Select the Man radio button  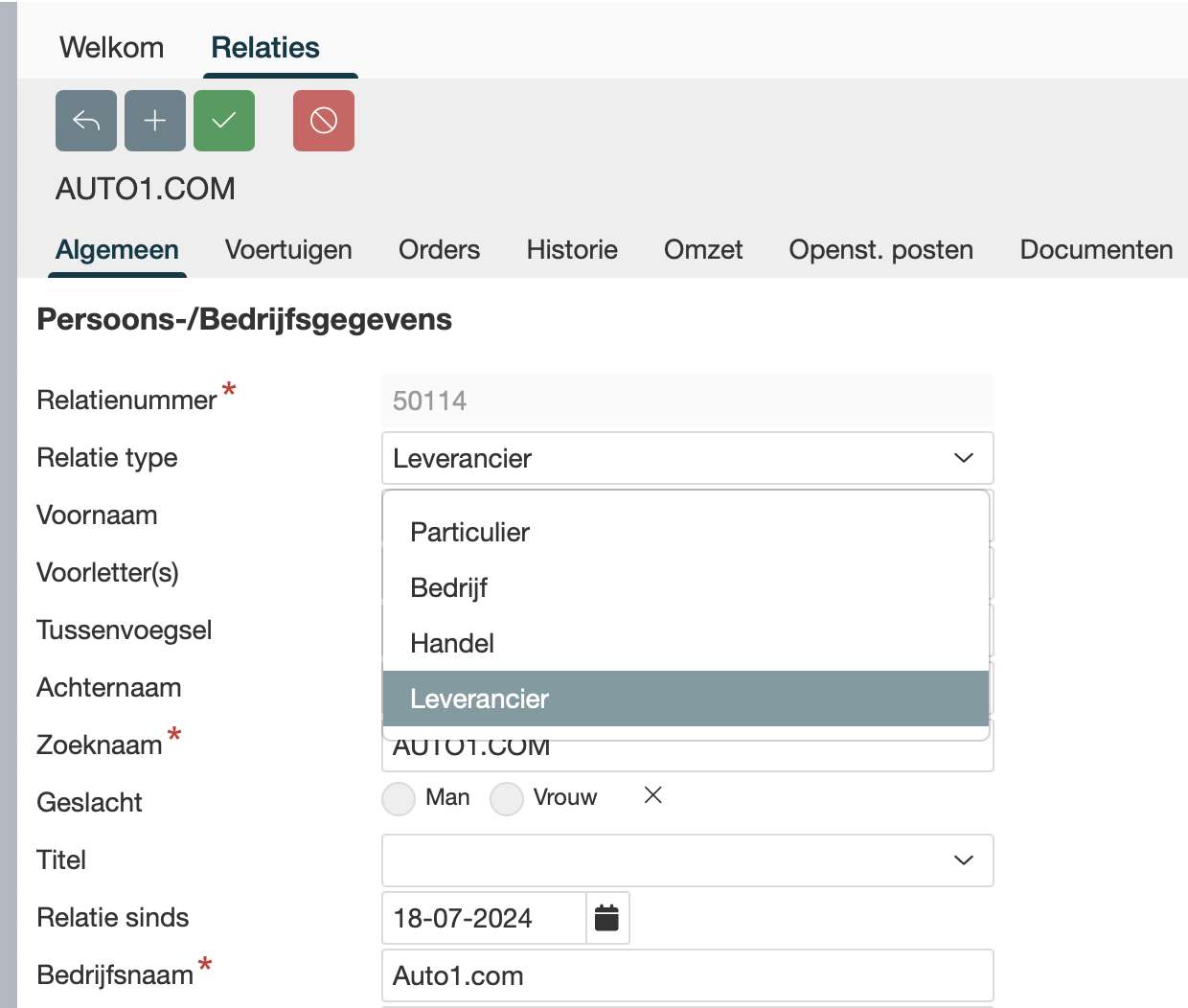point(399,798)
